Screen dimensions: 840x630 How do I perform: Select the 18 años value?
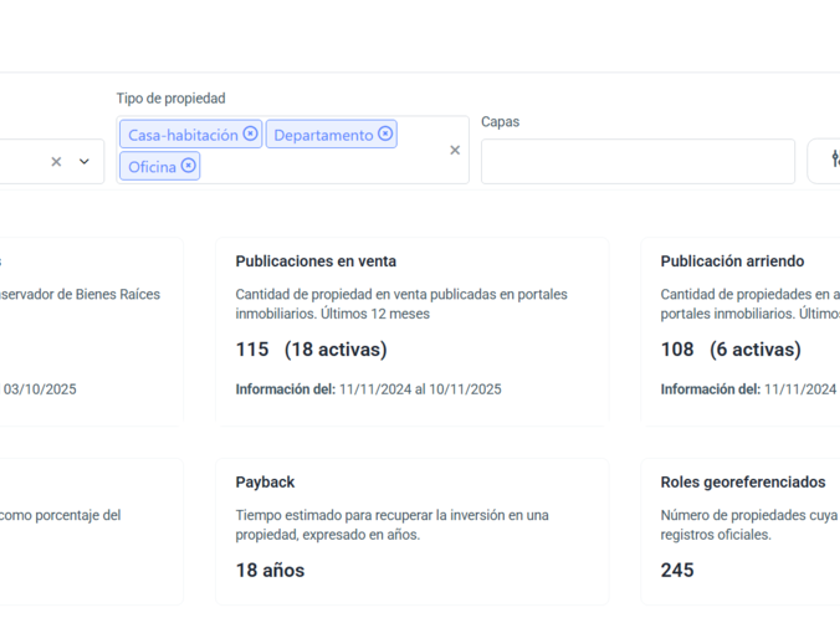pyautogui.click(x=270, y=570)
